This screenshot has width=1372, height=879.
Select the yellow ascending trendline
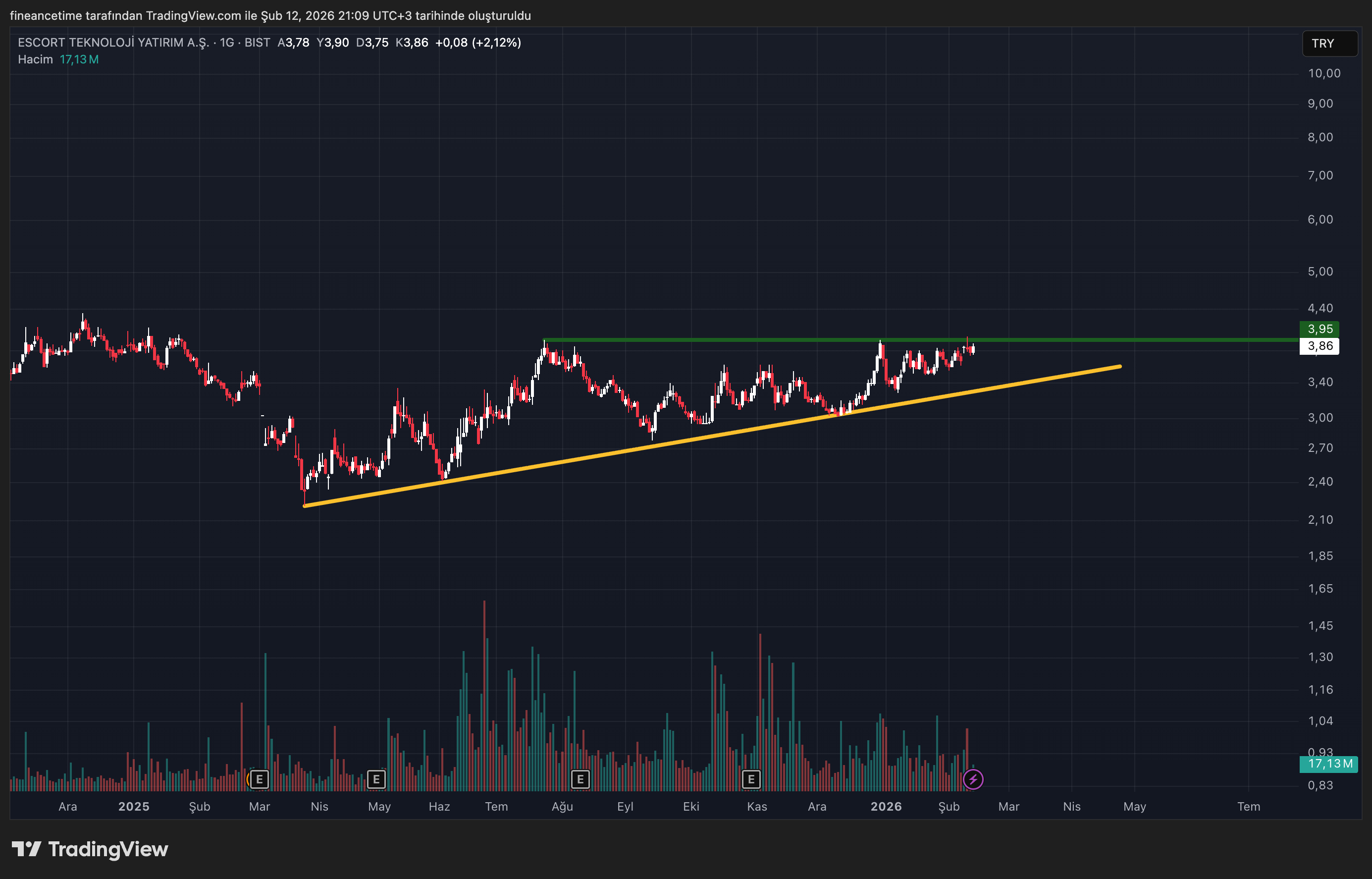pos(571,460)
